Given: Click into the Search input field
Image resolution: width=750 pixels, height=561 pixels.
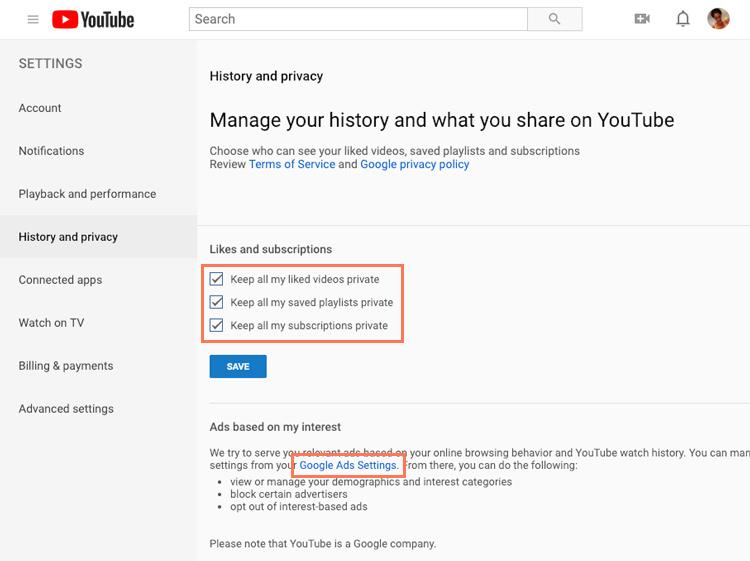Looking at the screenshot, I should (358, 19).
